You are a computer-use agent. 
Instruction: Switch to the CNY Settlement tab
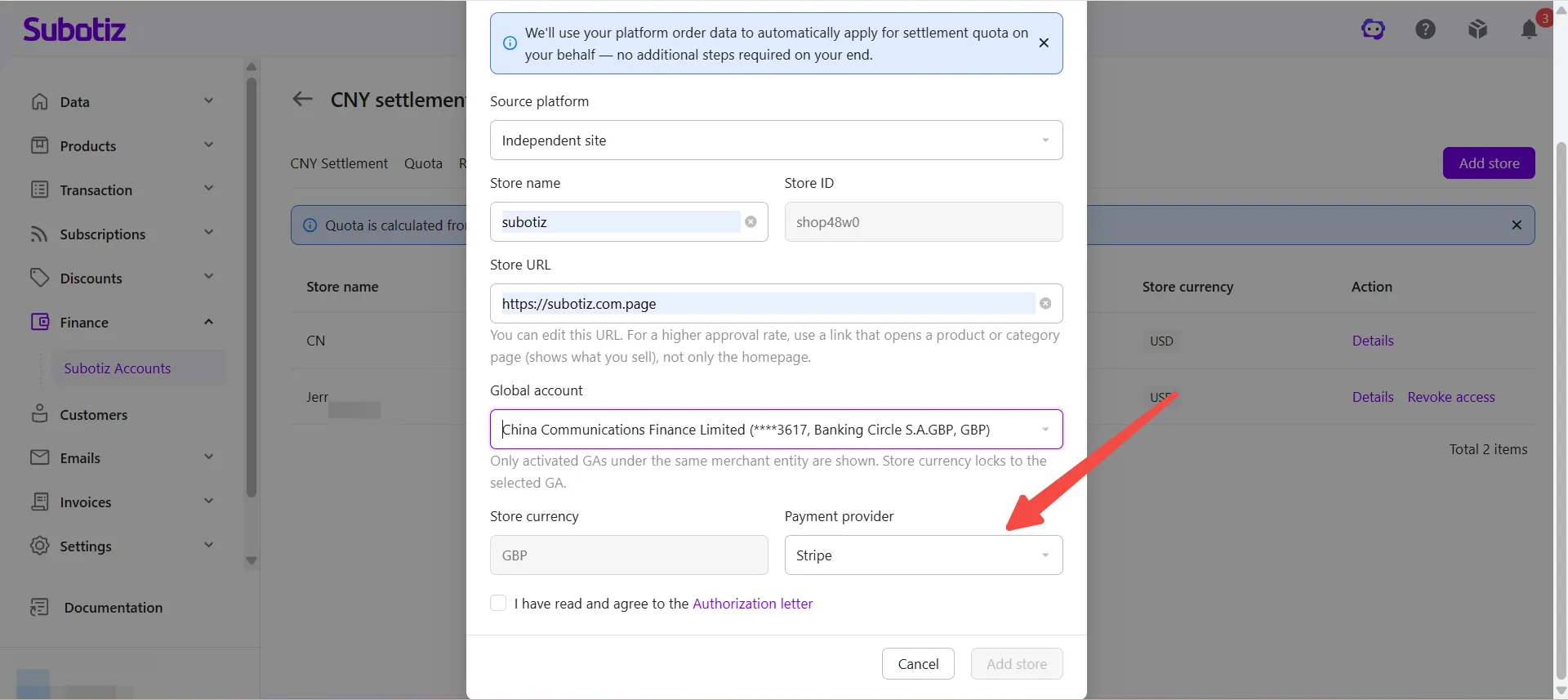coord(339,163)
